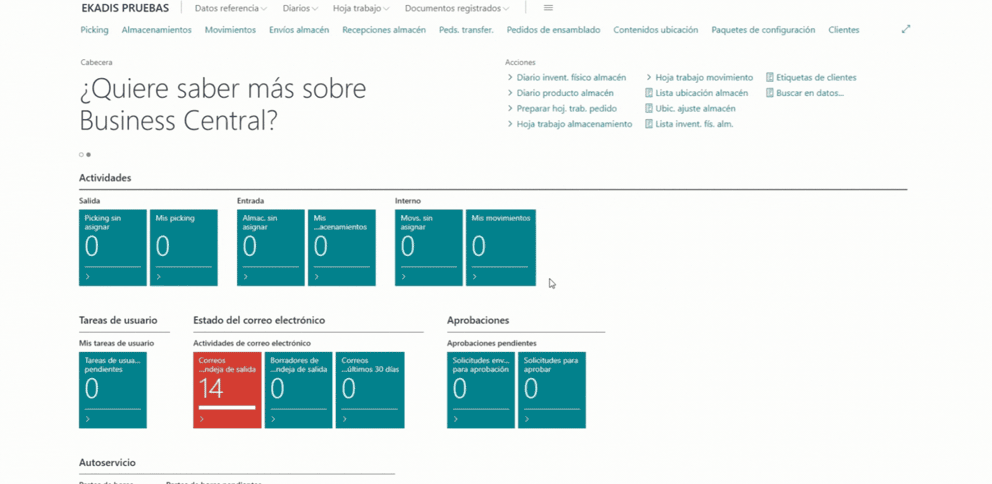
Task: Click the hamburger menu icon in top bar
Action: pyautogui.click(x=548, y=8)
